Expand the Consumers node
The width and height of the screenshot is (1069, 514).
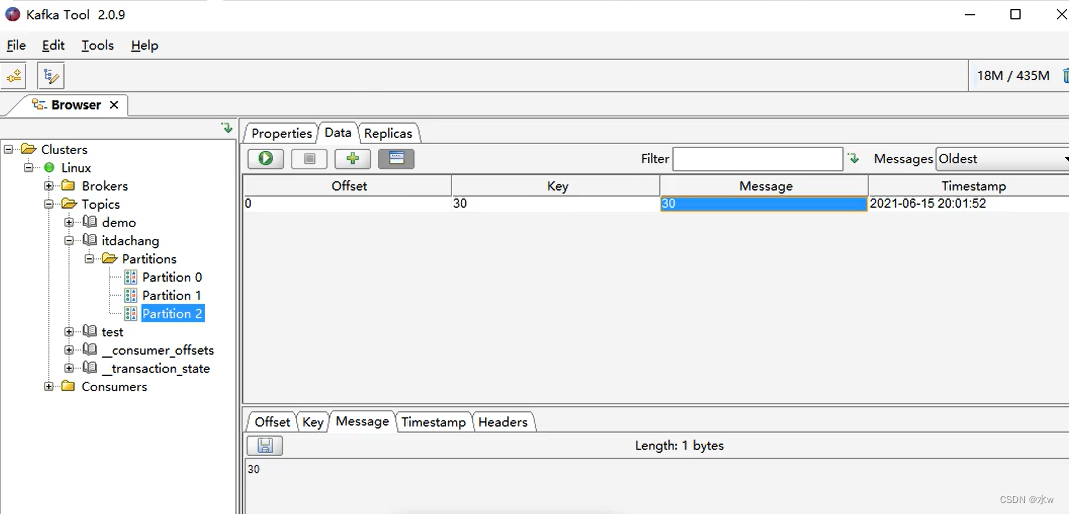click(x=49, y=387)
